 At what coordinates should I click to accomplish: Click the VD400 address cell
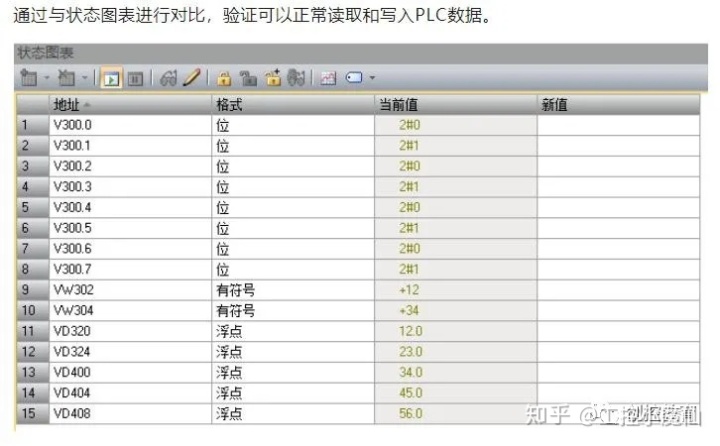[x=130, y=373]
